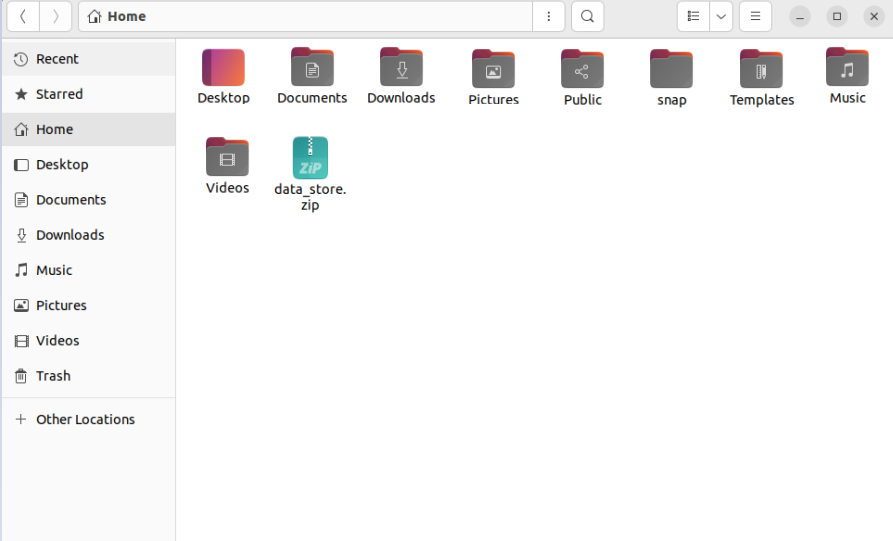893x541 pixels.
Task: Select the Desktop folder icon
Action: [223, 67]
